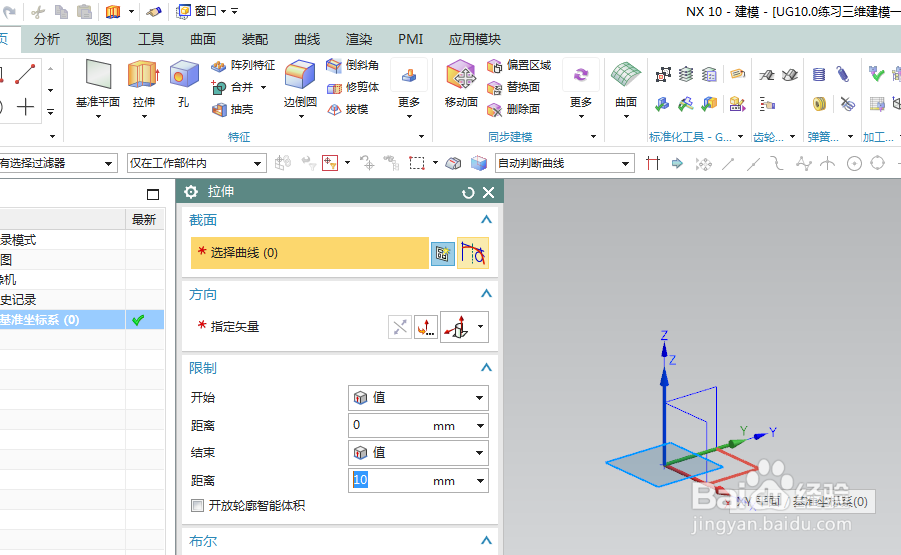Screen dimensions: 901x555
Task: Open 更多 in the 同步建模 group
Action: 581,88
